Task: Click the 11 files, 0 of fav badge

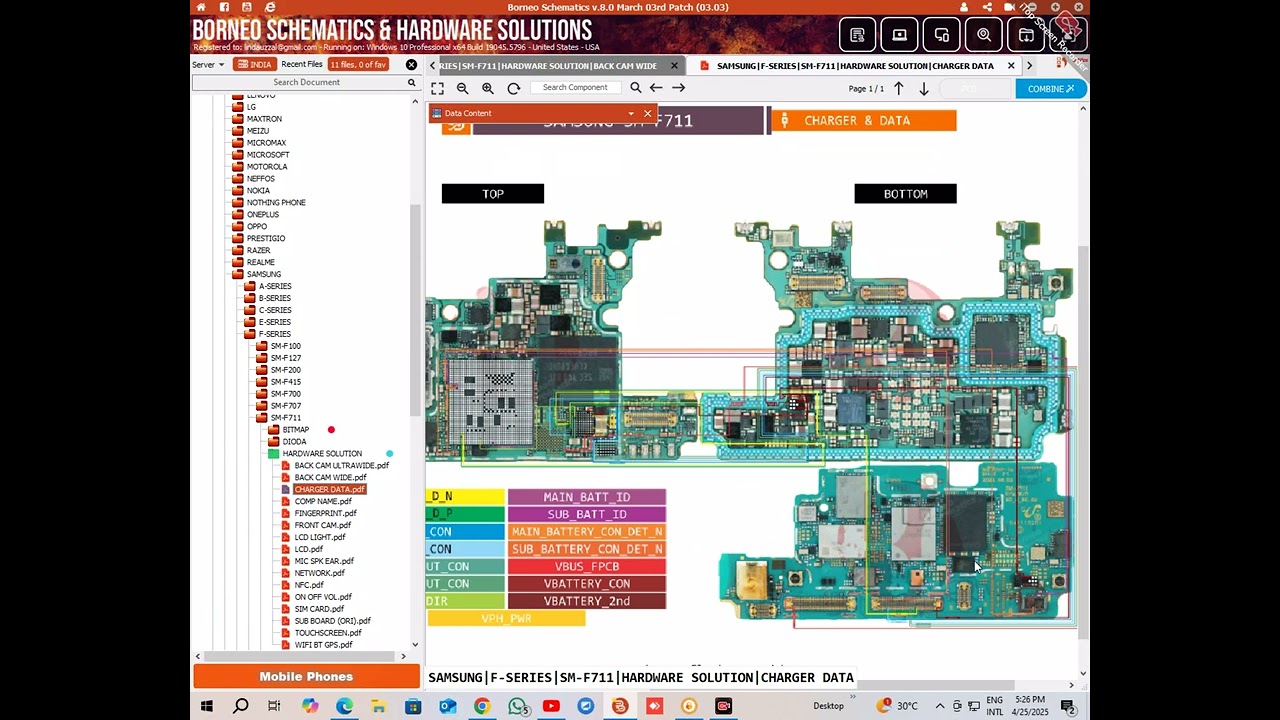Action: point(357,64)
